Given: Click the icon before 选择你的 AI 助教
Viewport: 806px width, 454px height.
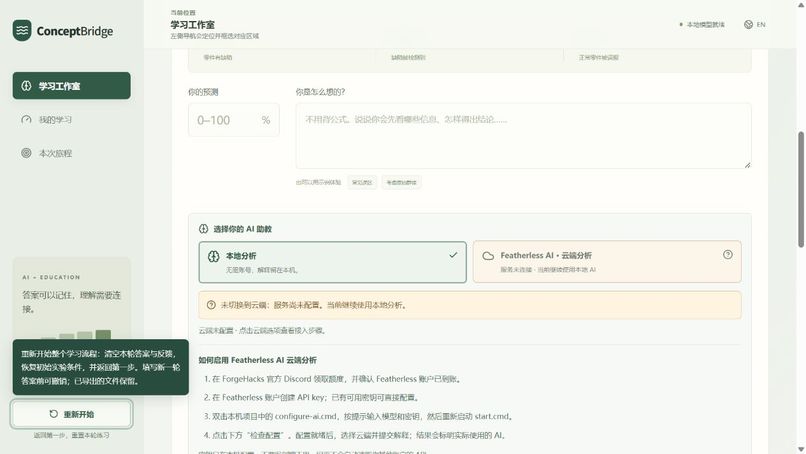Looking at the screenshot, I should click(x=204, y=229).
